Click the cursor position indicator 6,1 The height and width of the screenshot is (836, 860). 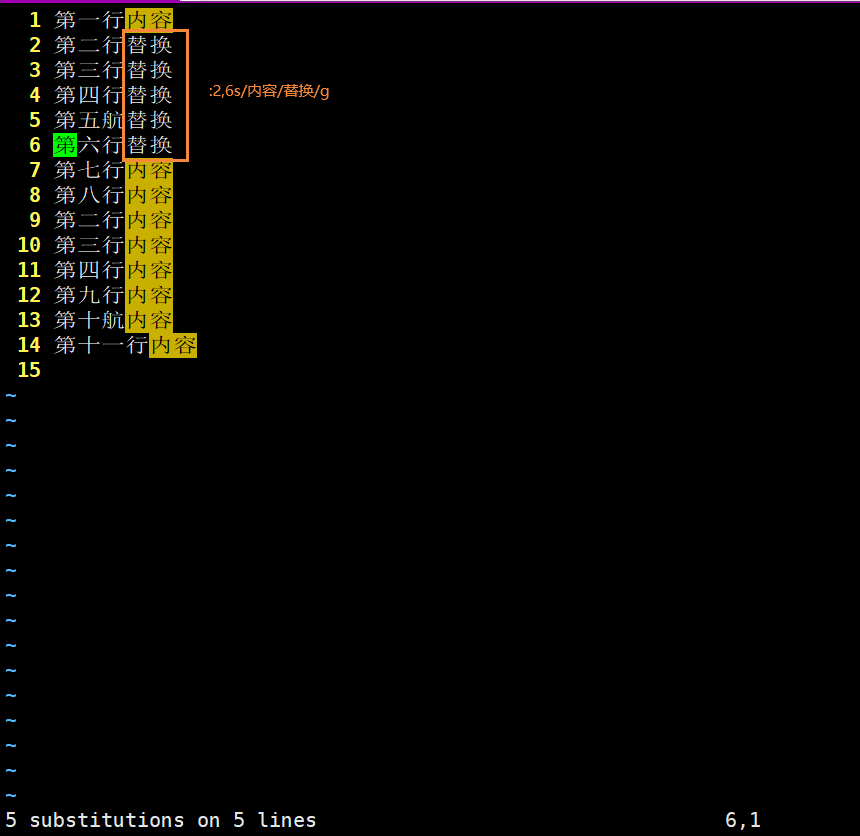point(743,820)
